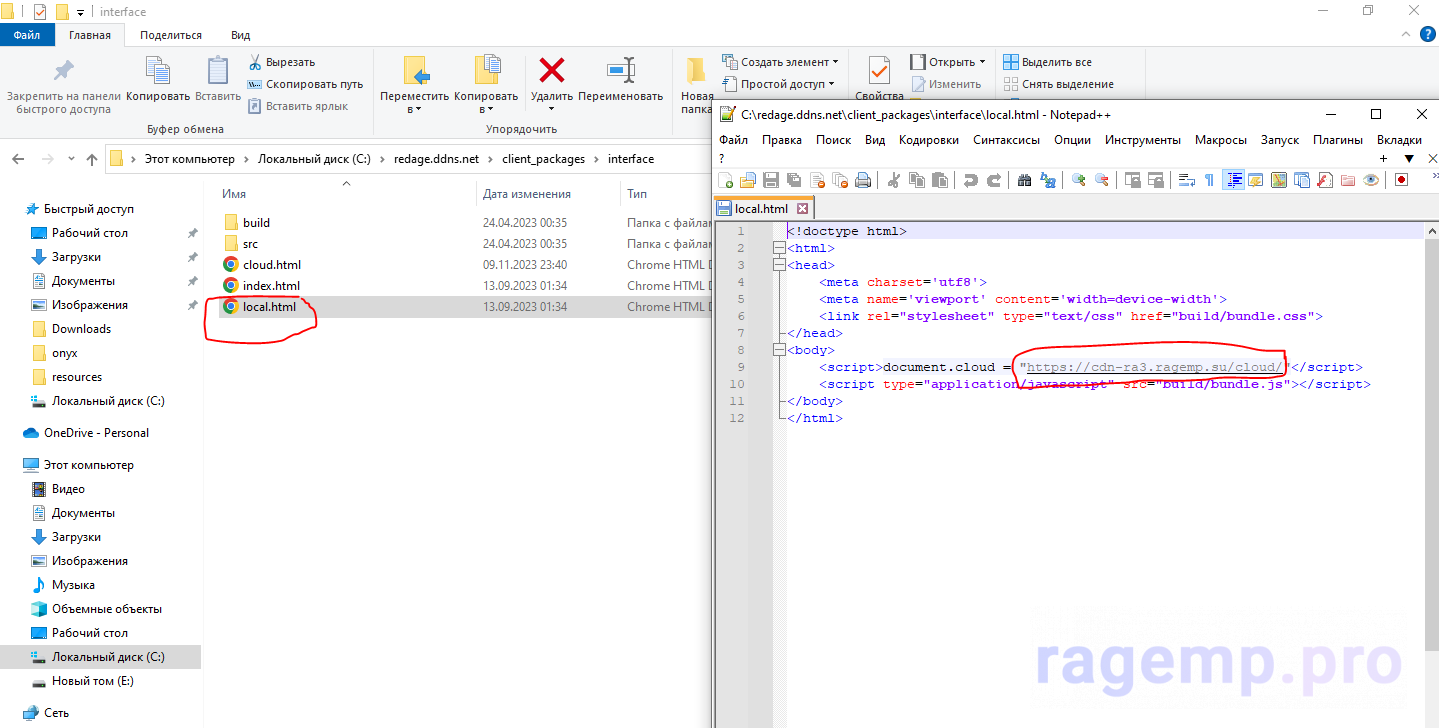The image size is (1439, 728).
Task: Click Выделить все in the ribbon
Action: coord(1048,62)
